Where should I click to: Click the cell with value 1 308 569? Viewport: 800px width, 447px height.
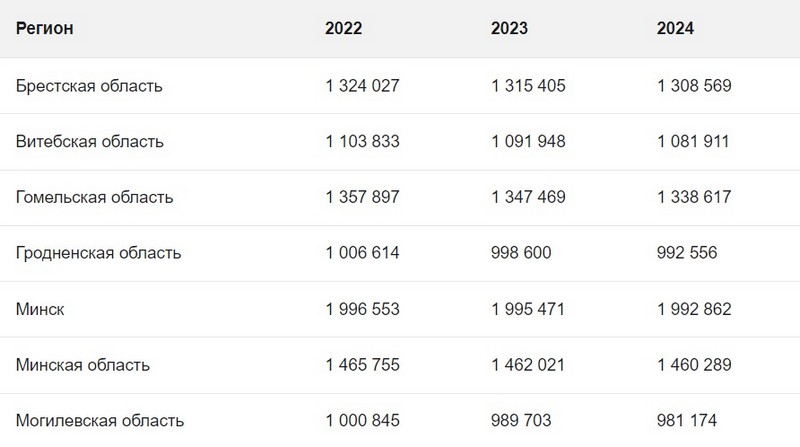point(694,86)
